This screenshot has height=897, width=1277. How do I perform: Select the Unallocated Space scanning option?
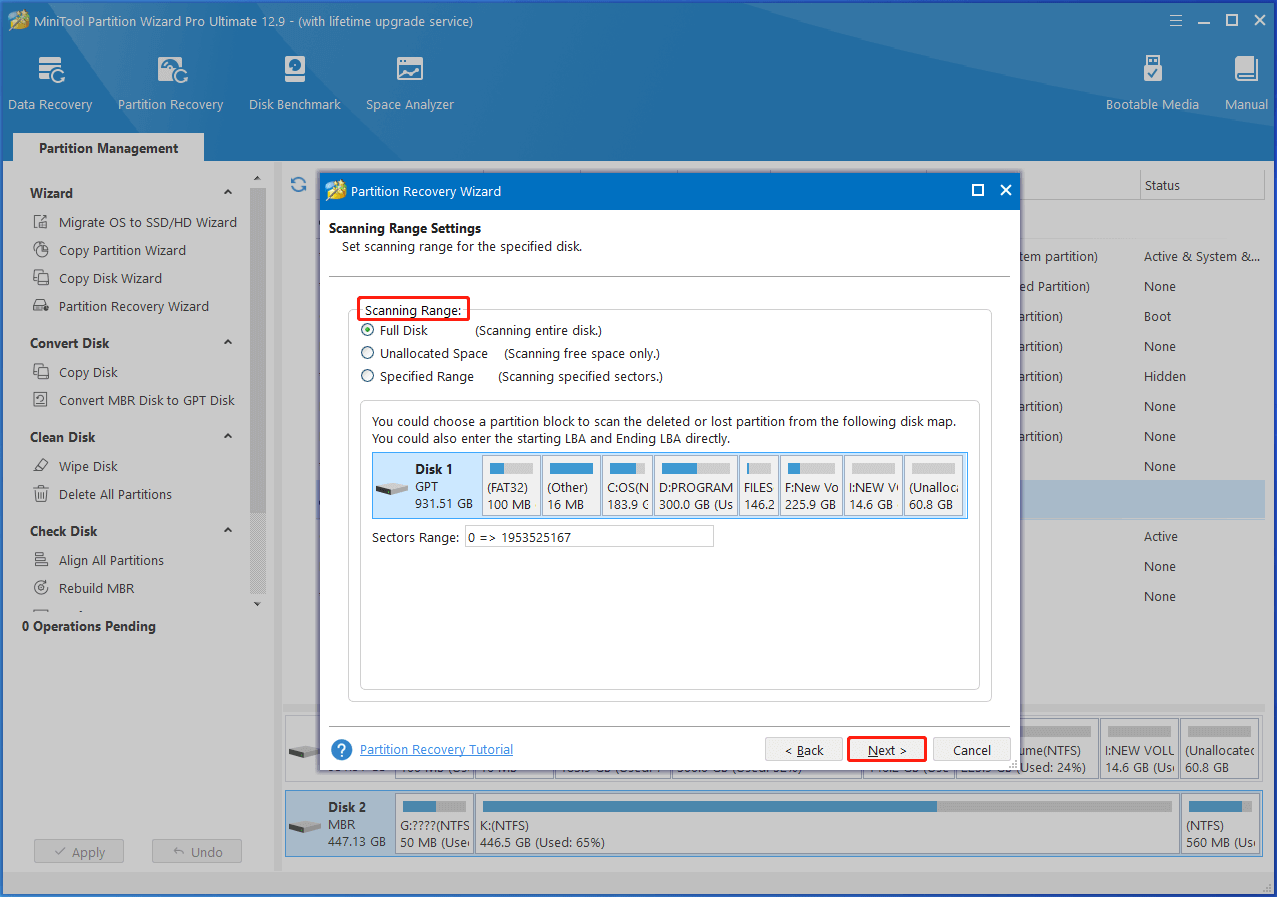coord(368,353)
